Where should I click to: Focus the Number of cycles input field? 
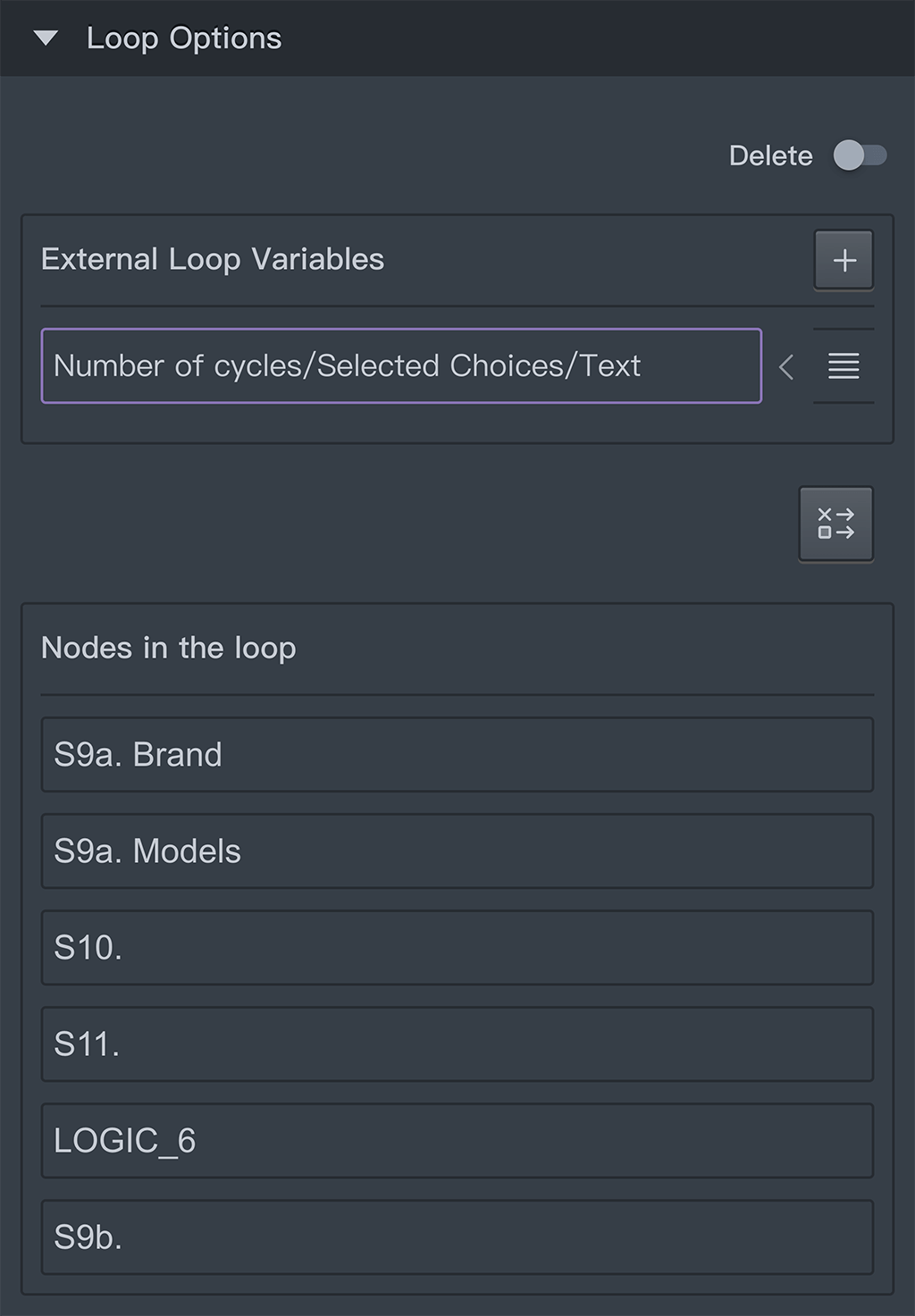(x=401, y=366)
